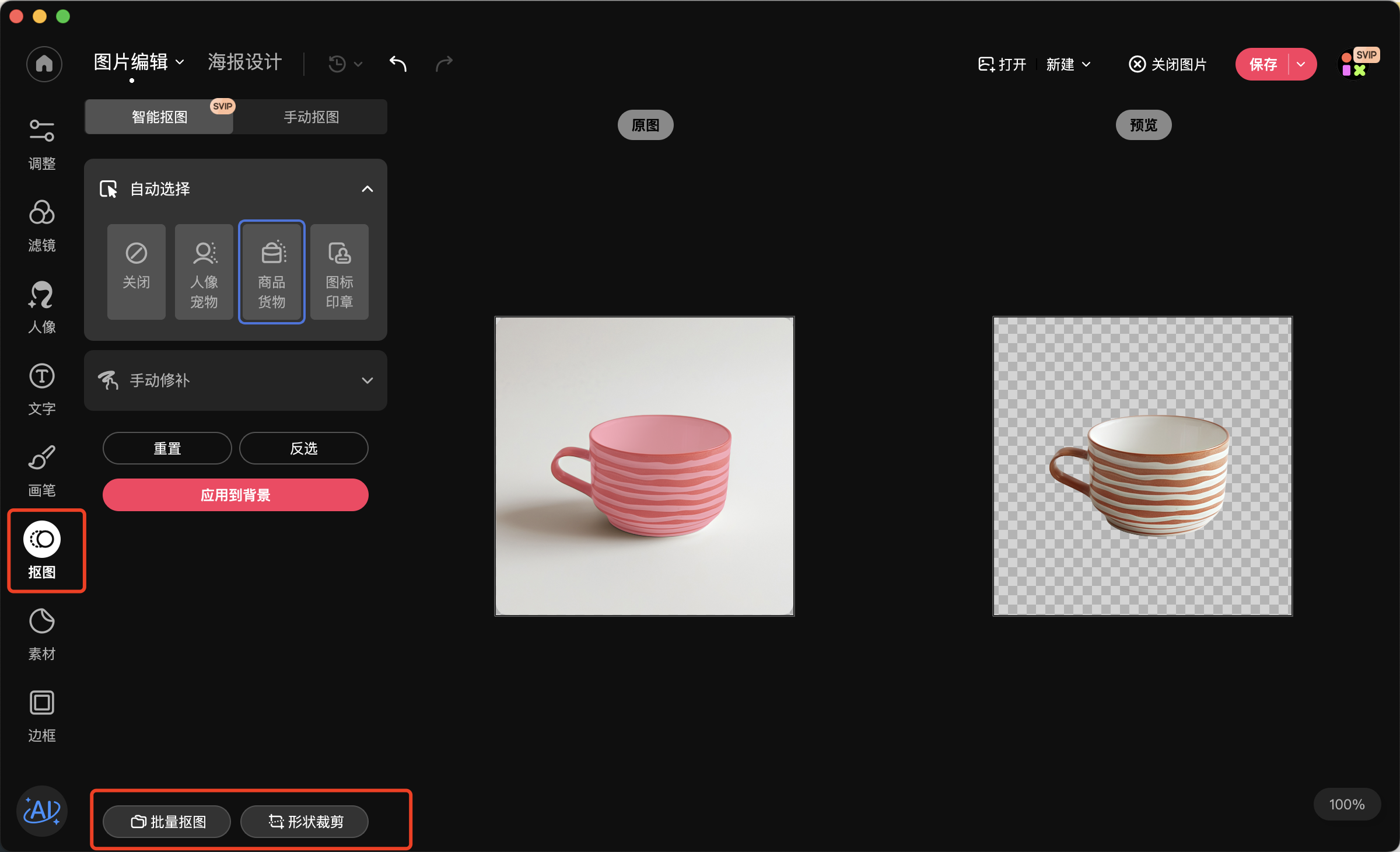Click the undo arrow icon
This screenshot has width=1400, height=852.
tap(398, 64)
